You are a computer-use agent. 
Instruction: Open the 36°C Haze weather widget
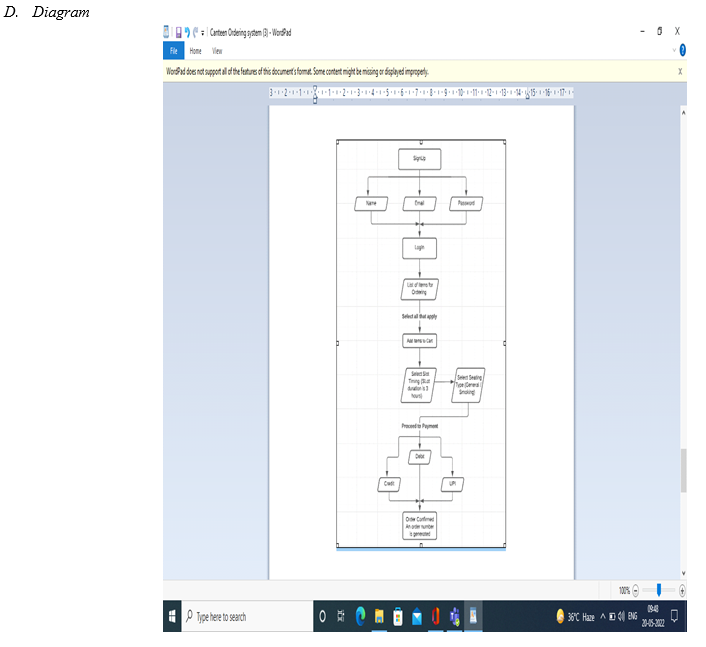(x=575, y=616)
